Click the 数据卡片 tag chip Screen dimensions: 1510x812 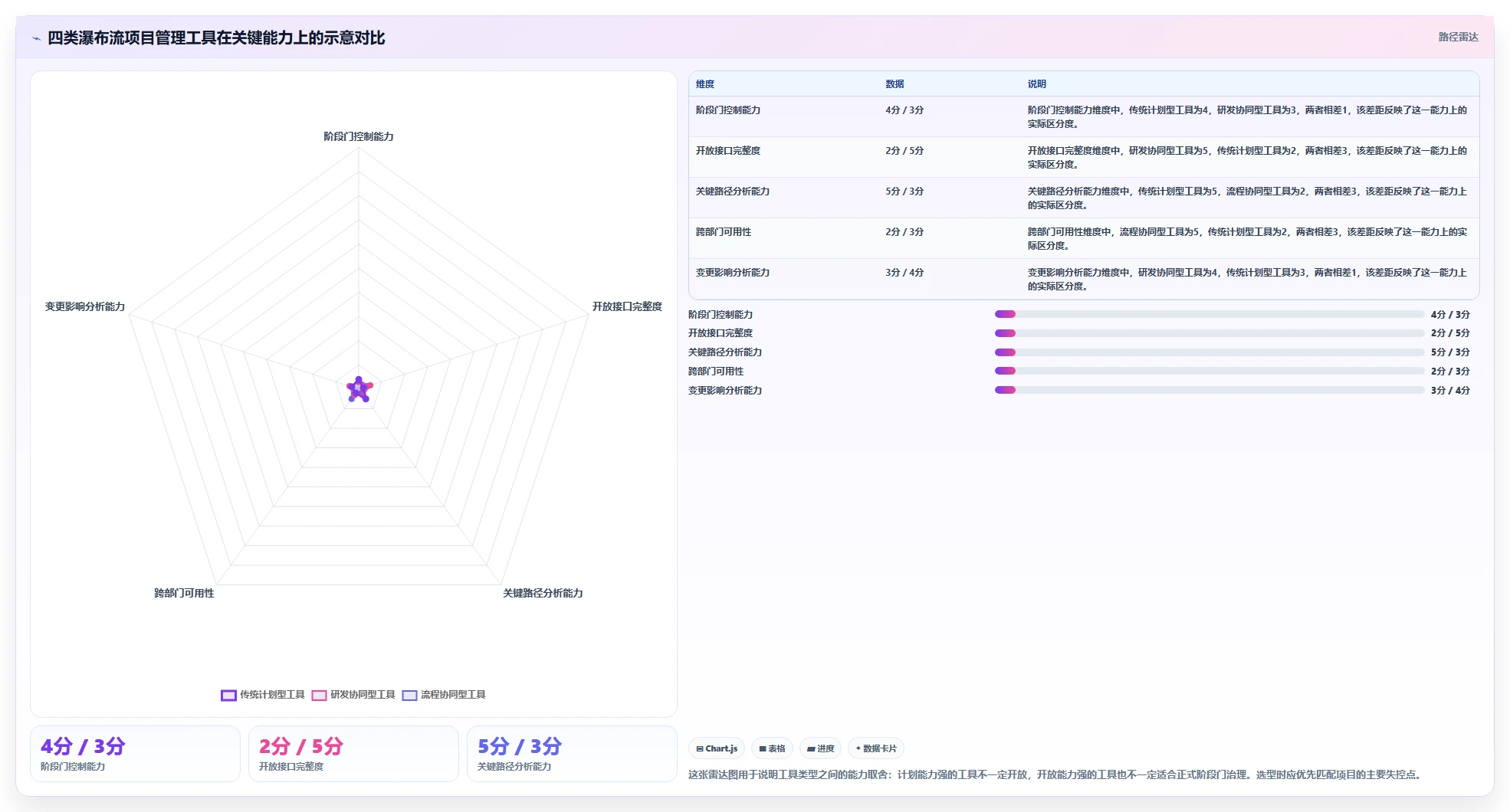point(876,748)
